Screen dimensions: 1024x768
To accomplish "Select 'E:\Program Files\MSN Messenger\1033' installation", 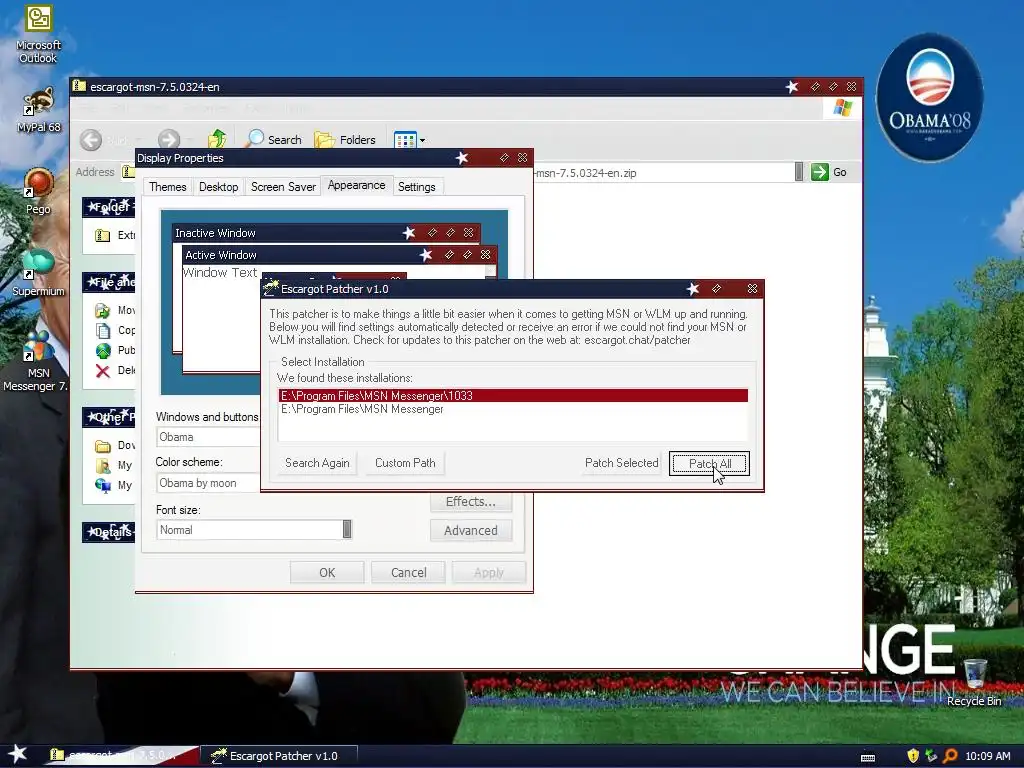I will point(513,396).
